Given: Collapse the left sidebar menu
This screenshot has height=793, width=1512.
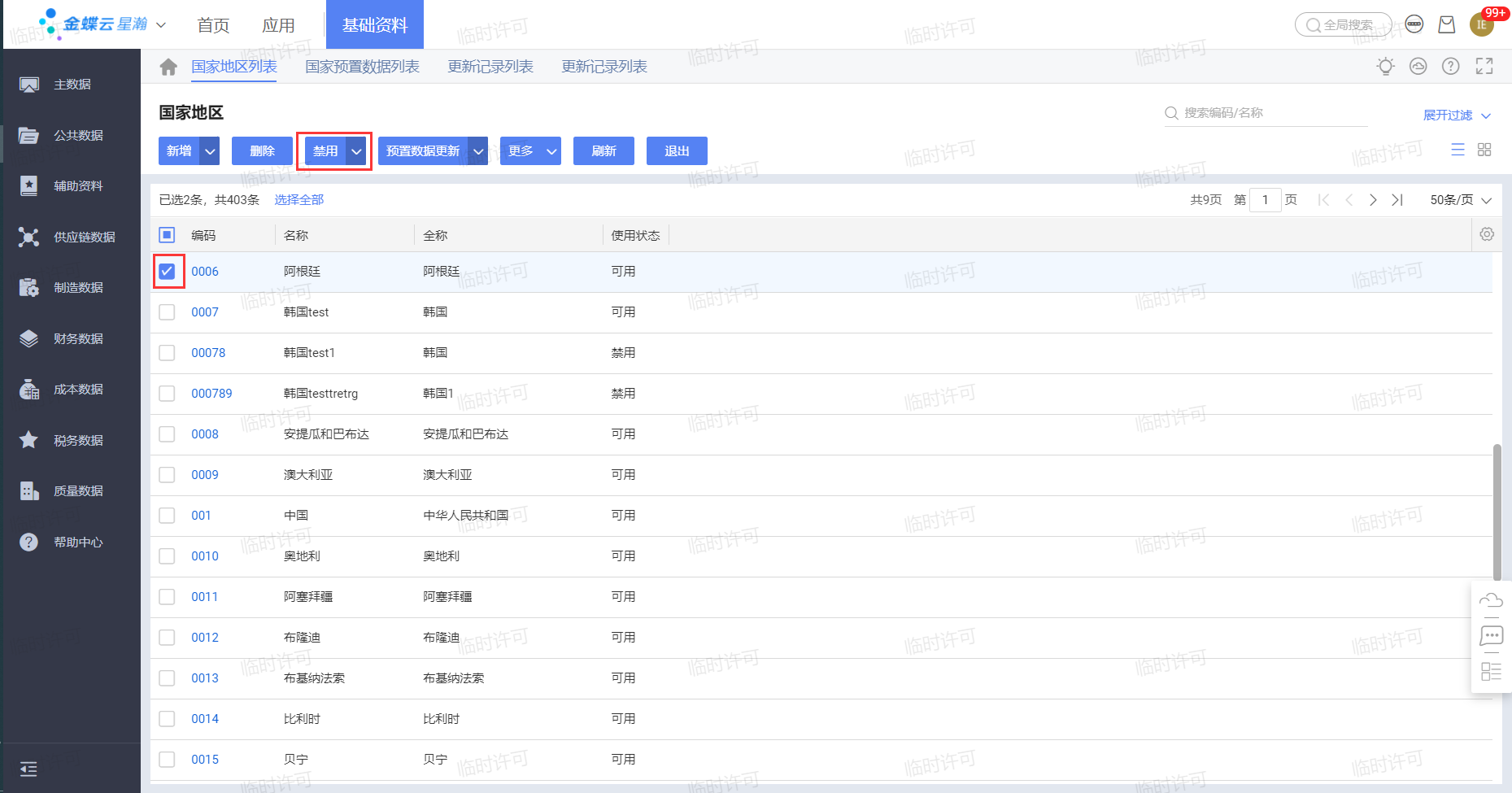Looking at the screenshot, I should coord(28,769).
